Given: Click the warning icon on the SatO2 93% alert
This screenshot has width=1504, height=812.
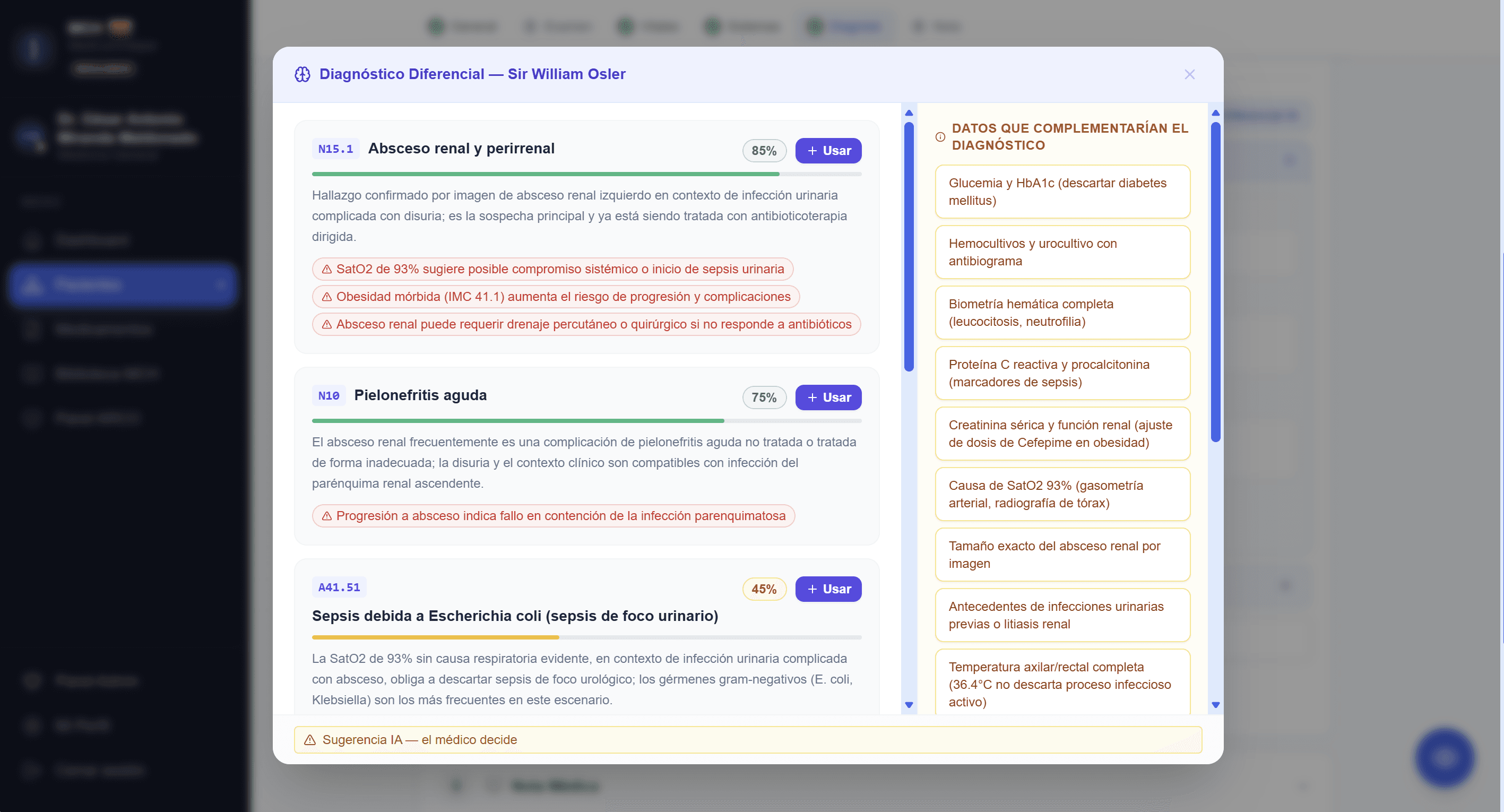Looking at the screenshot, I should coord(326,269).
